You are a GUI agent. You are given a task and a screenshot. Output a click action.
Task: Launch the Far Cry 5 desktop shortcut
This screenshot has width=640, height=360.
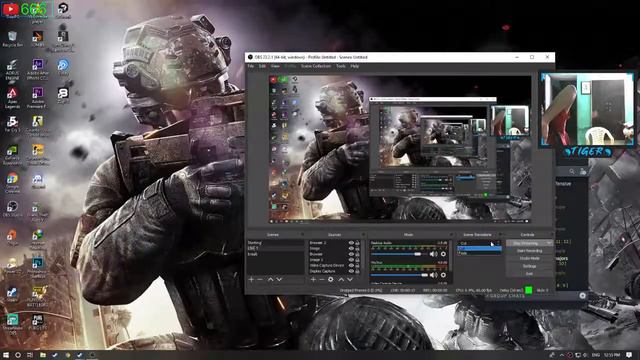[x=12, y=124]
